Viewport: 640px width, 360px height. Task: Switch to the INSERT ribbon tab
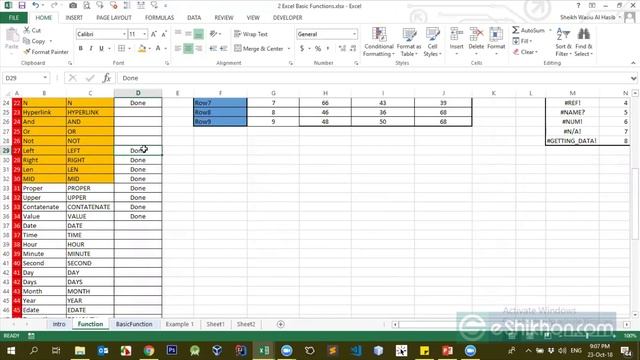point(74,18)
